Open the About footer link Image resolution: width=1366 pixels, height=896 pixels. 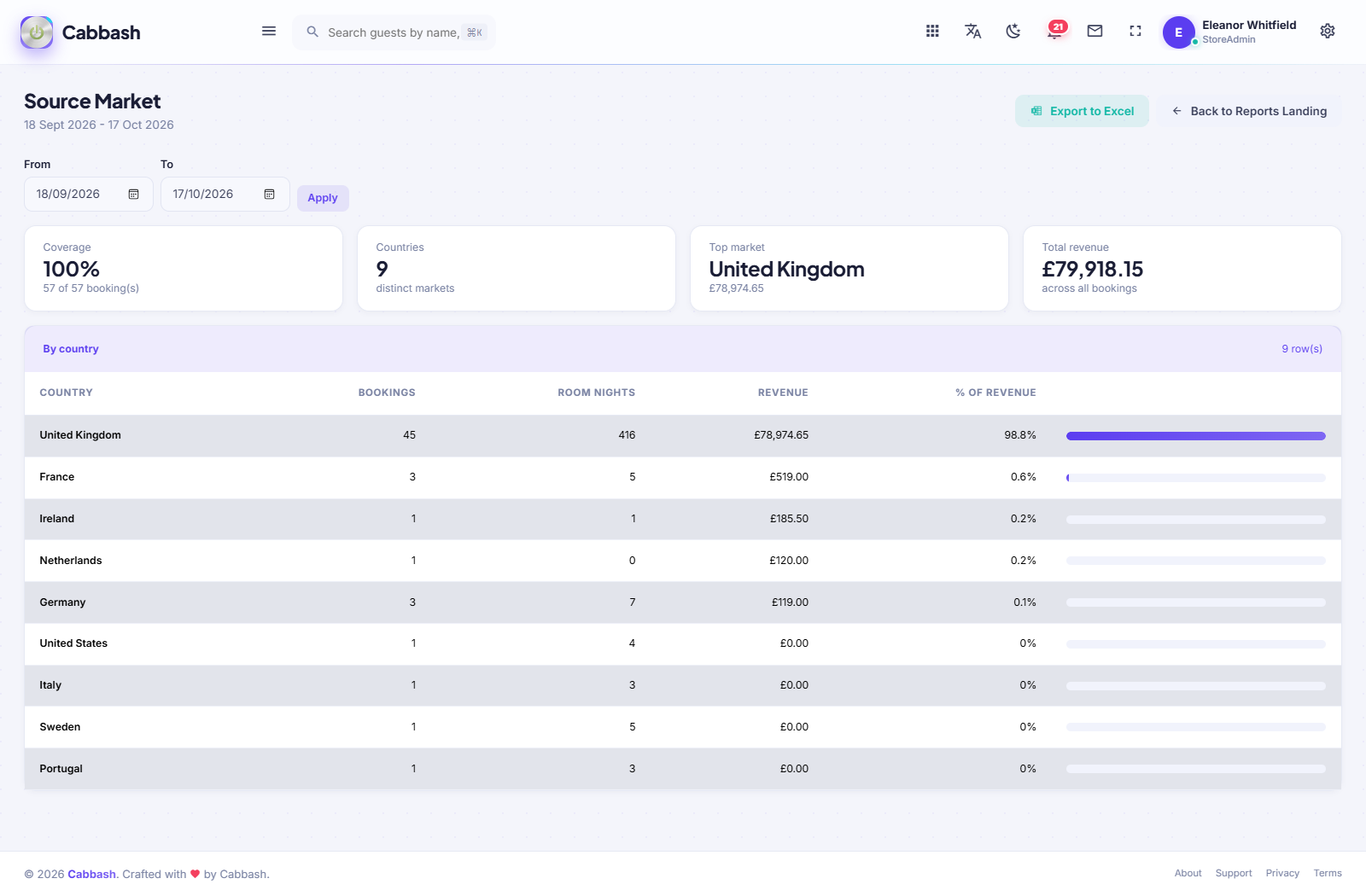tap(1188, 873)
